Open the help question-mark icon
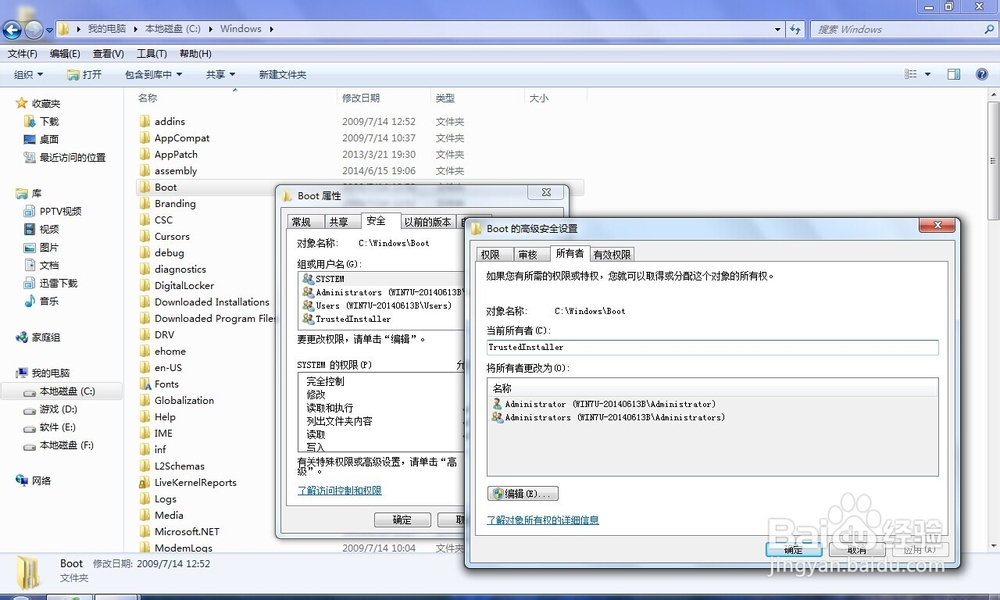Viewport: 1000px width, 600px height. tap(982, 75)
